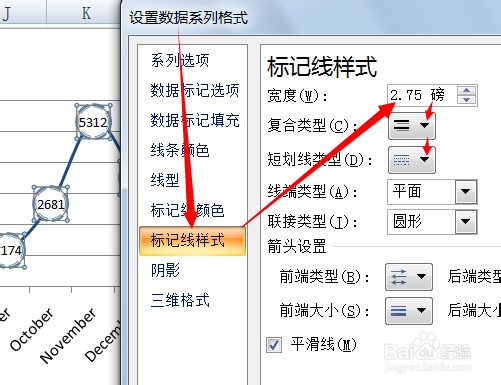Viewport: 501px width, 385px height.
Task: Click the 宽度 width input field
Action: 421,95
